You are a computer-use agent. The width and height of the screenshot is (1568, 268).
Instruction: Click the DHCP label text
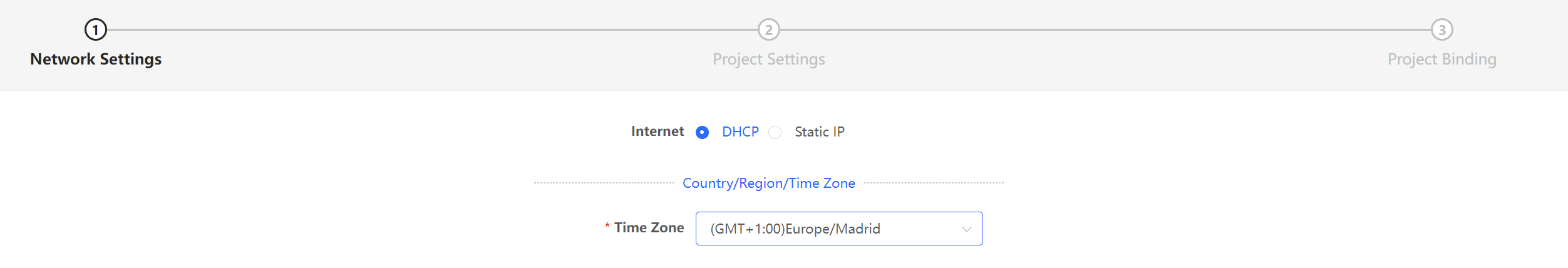[x=740, y=132]
